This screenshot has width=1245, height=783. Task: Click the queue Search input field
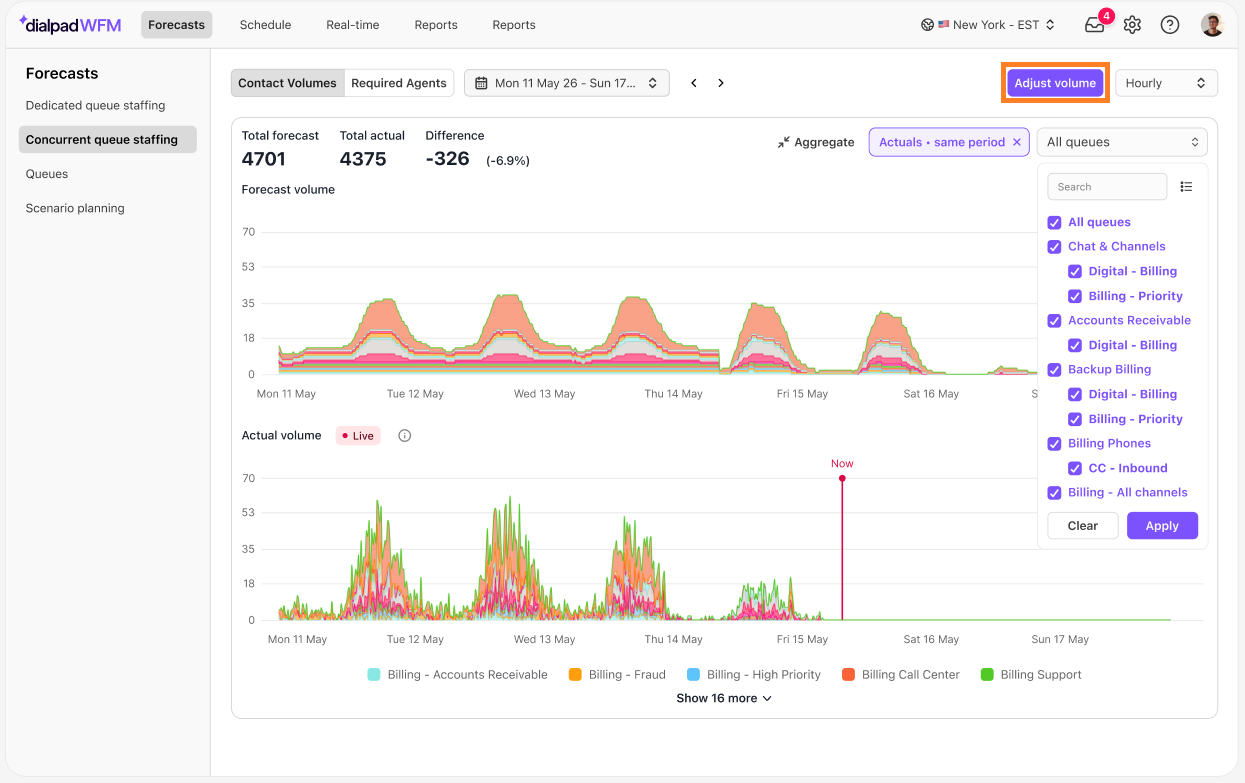coord(1107,187)
